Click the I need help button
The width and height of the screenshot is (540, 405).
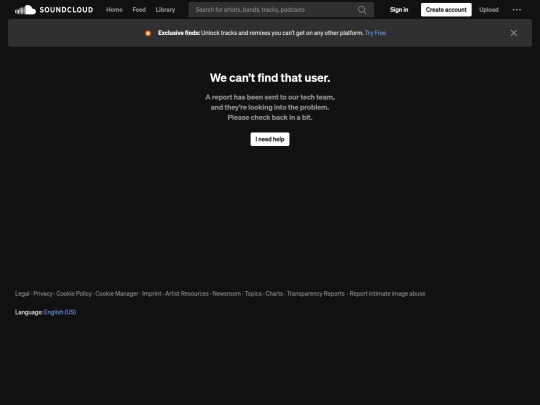tap(270, 139)
